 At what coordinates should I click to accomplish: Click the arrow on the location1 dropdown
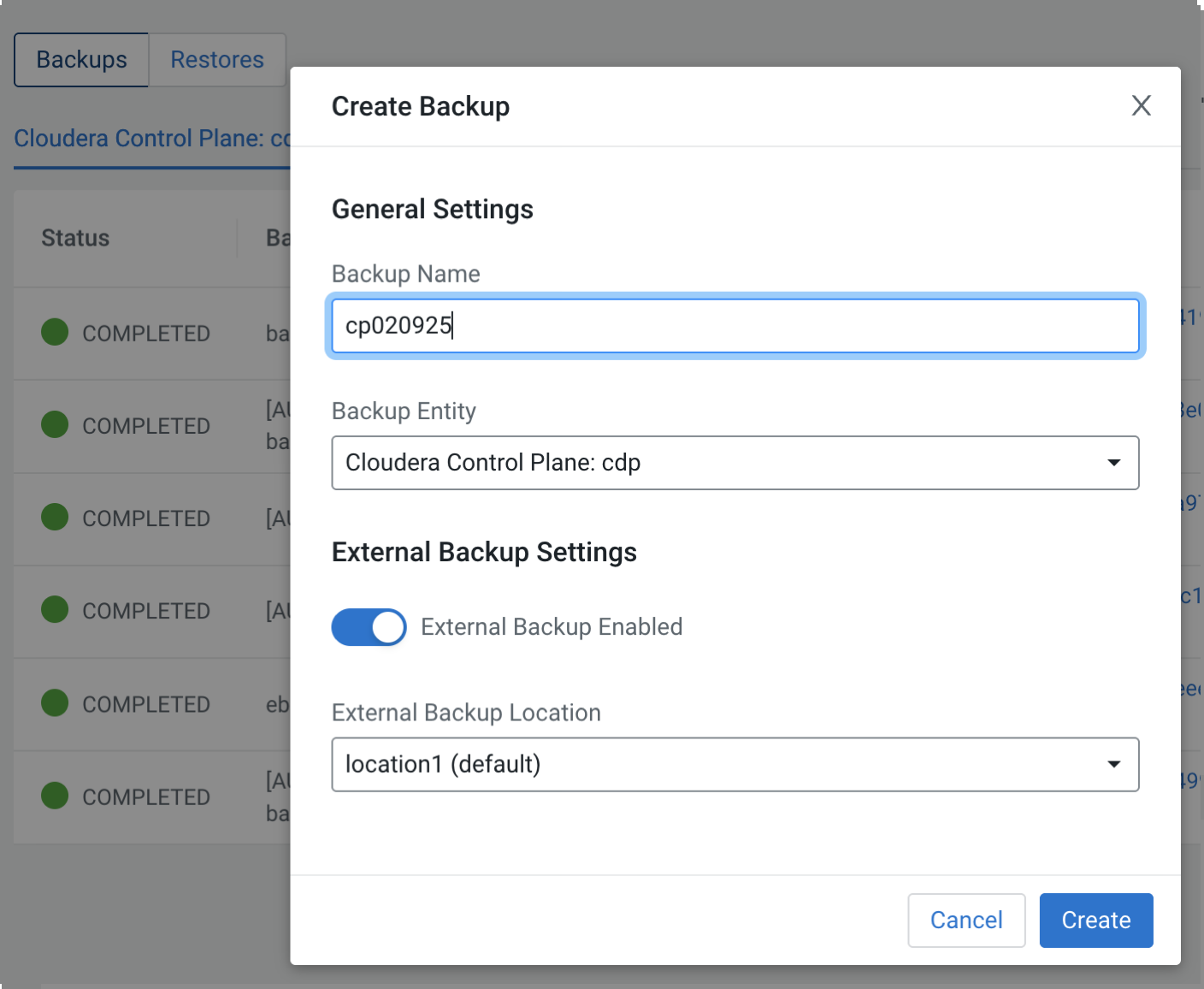[1114, 764]
